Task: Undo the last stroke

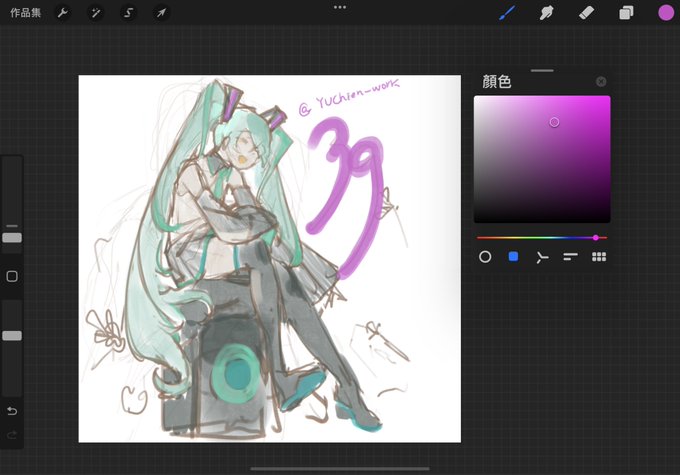Action: 12,411
